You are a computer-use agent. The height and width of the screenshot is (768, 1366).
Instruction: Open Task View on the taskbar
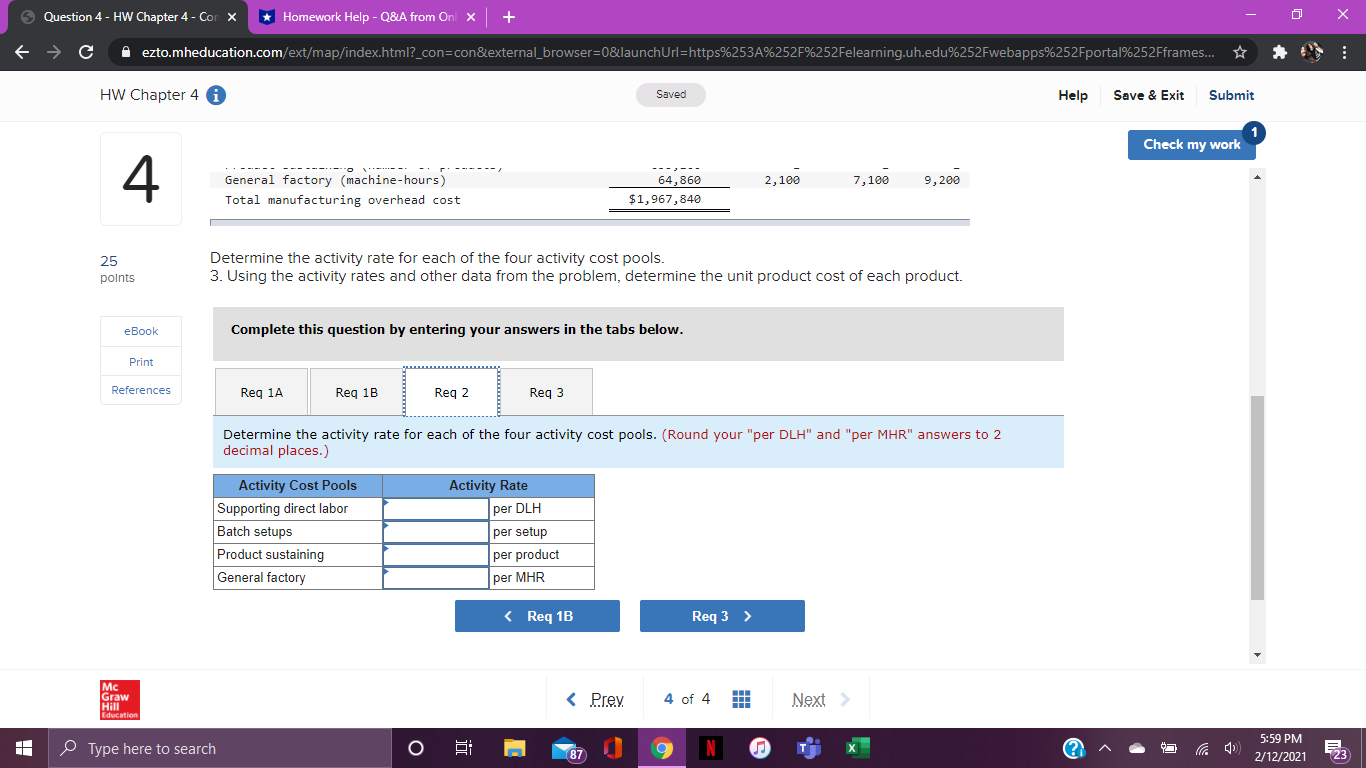click(463, 749)
